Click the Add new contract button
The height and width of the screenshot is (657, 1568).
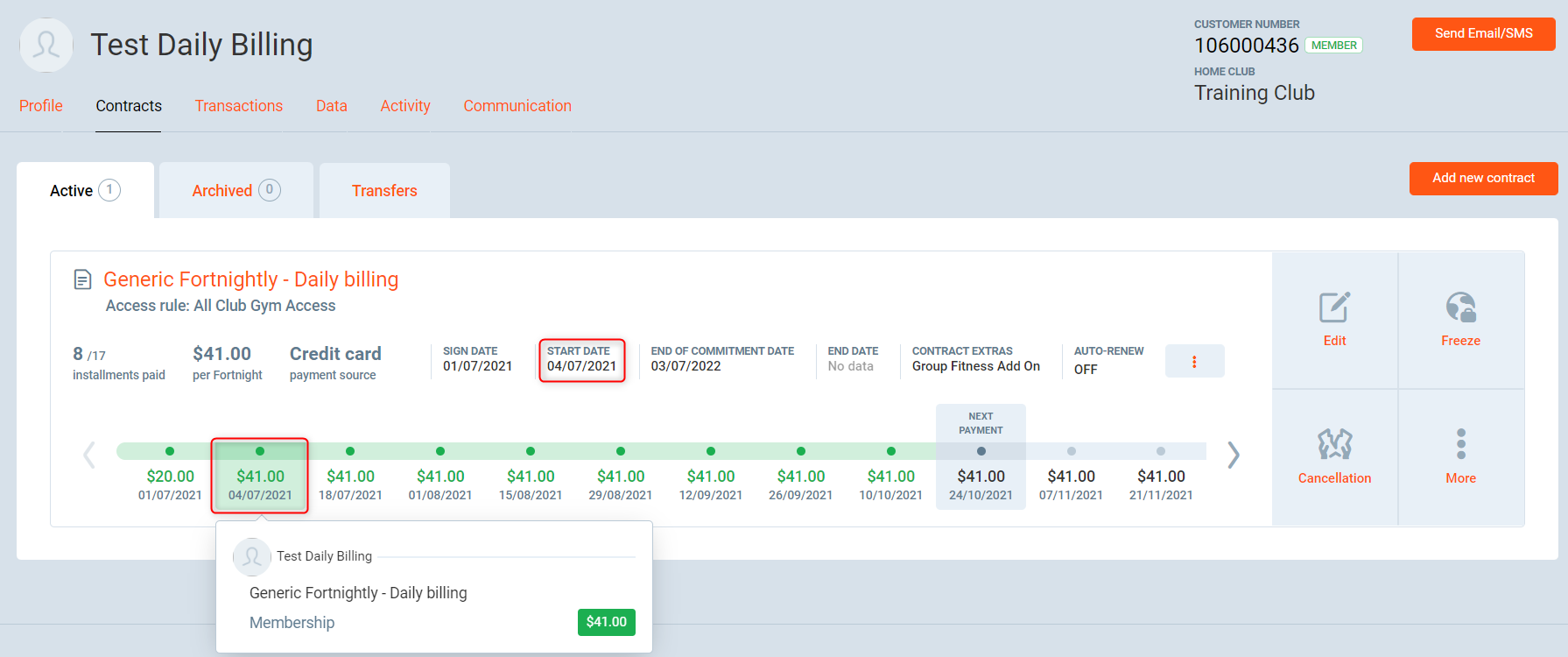(1483, 178)
